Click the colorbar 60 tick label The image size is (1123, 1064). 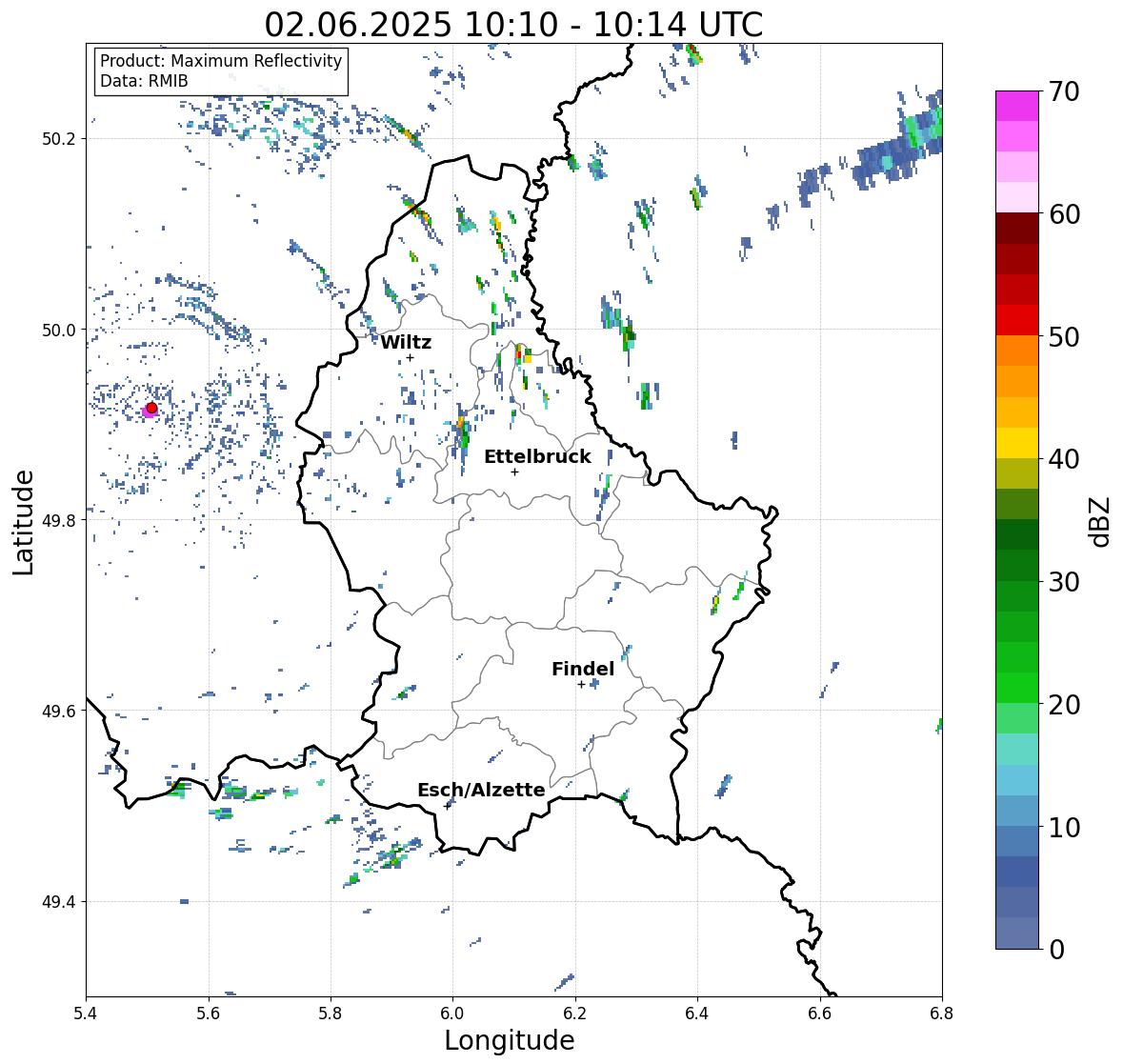(1064, 214)
